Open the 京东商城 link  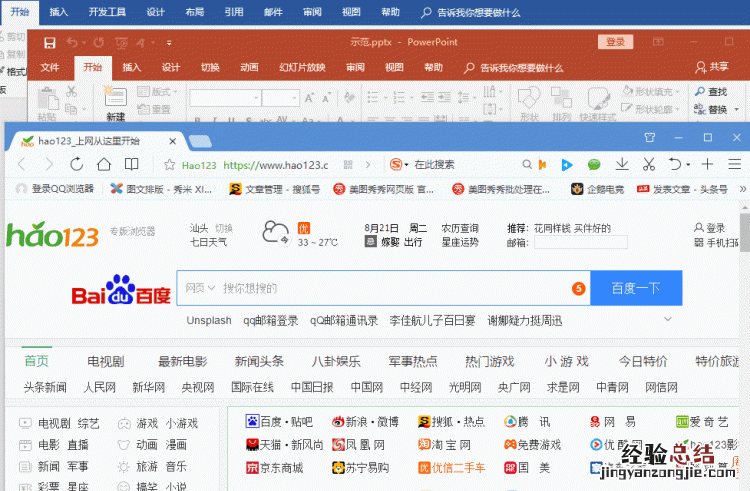275,468
